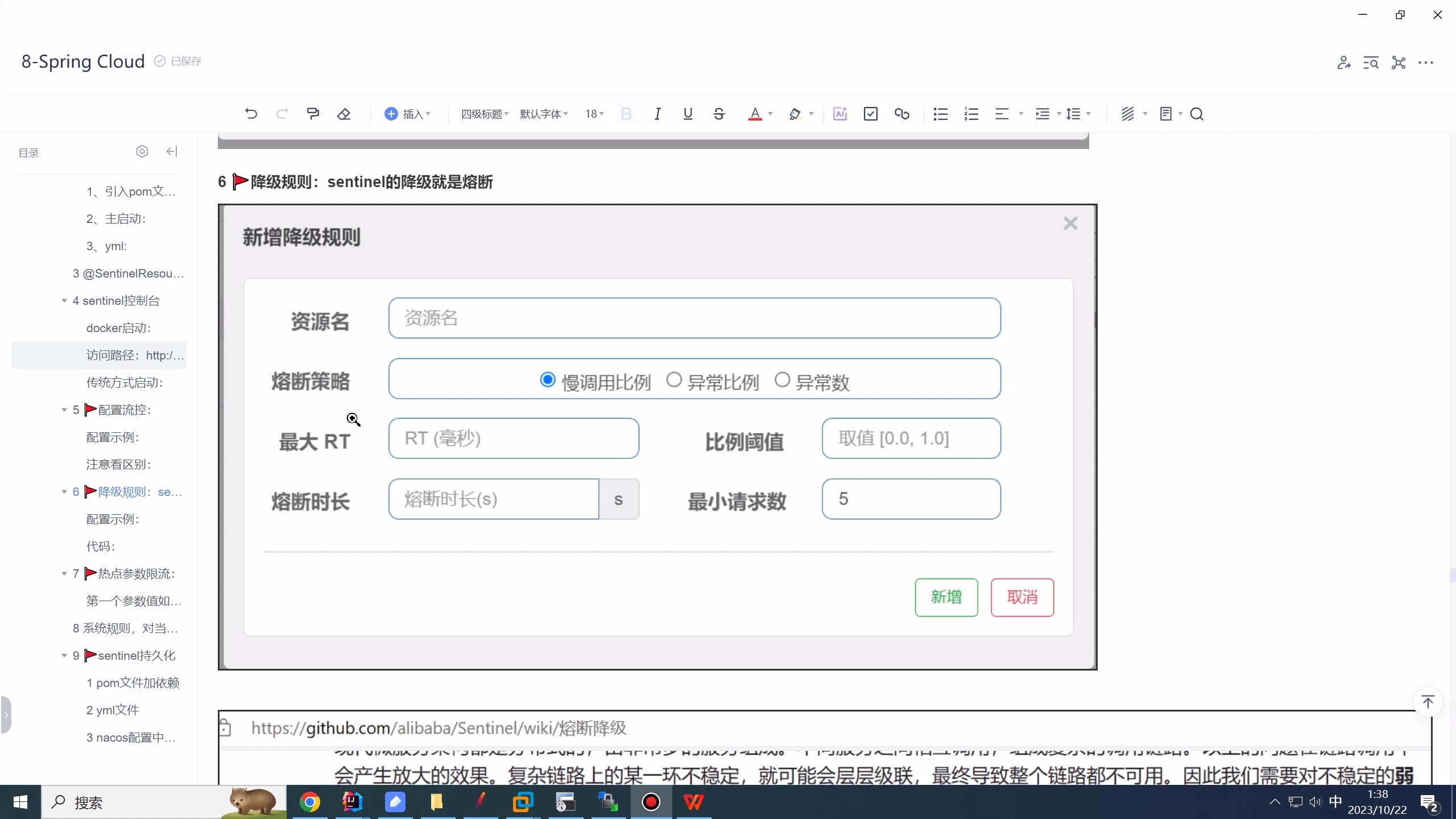This screenshot has width=1456, height=819.
Task: Open the more options menu via ellipsis
Action: point(1426,63)
